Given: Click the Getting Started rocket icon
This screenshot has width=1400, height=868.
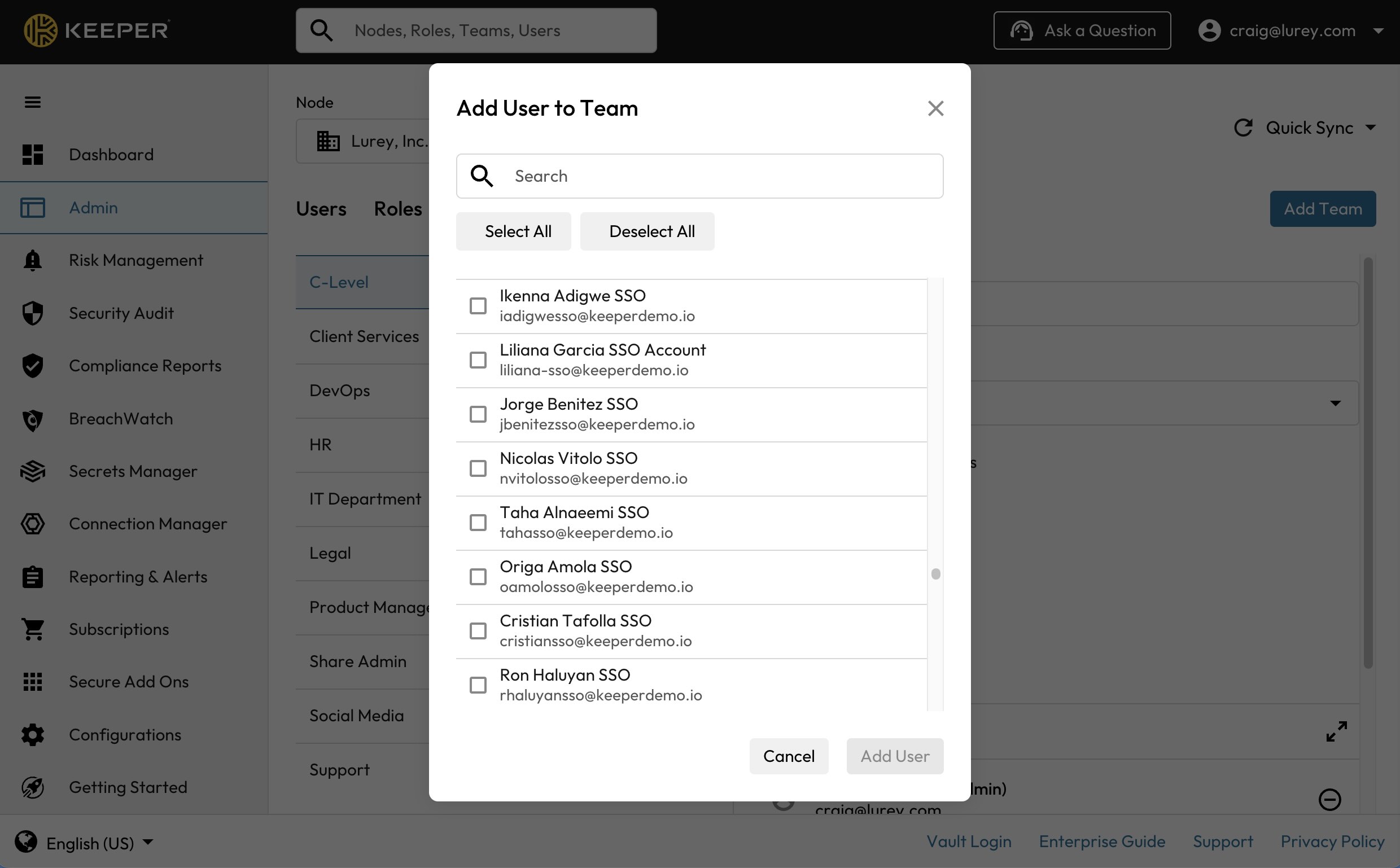Looking at the screenshot, I should (33, 787).
